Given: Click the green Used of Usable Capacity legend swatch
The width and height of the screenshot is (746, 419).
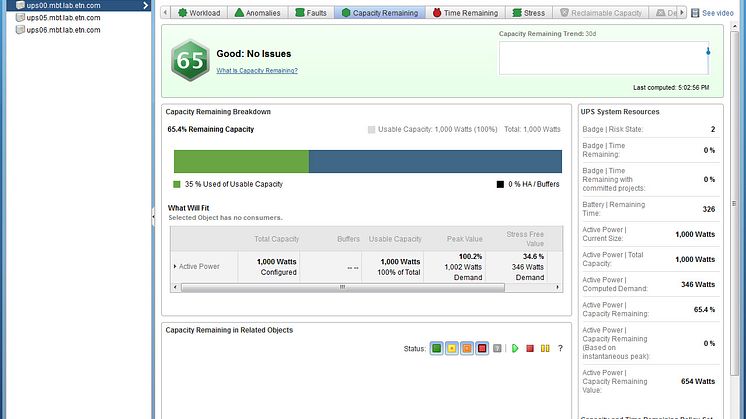Looking at the screenshot, I should [177, 184].
